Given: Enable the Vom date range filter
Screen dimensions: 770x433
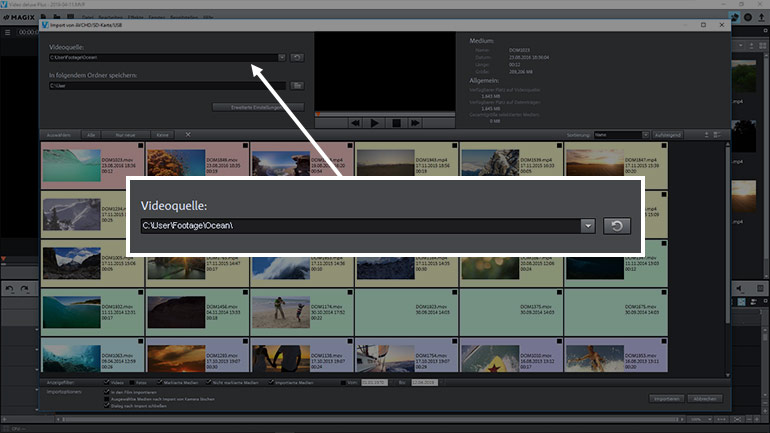Looking at the screenshot, I should [343, 382].
